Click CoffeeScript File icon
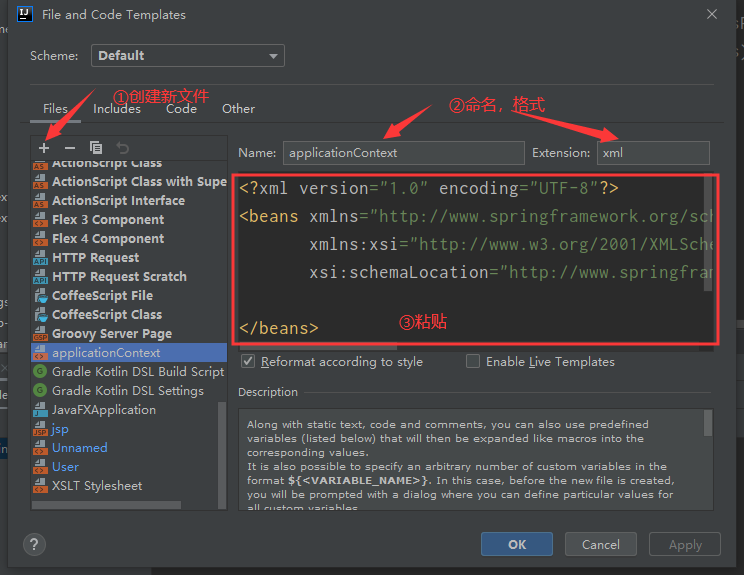The width and height of the screenshot is (744, 575). point(40,296)
